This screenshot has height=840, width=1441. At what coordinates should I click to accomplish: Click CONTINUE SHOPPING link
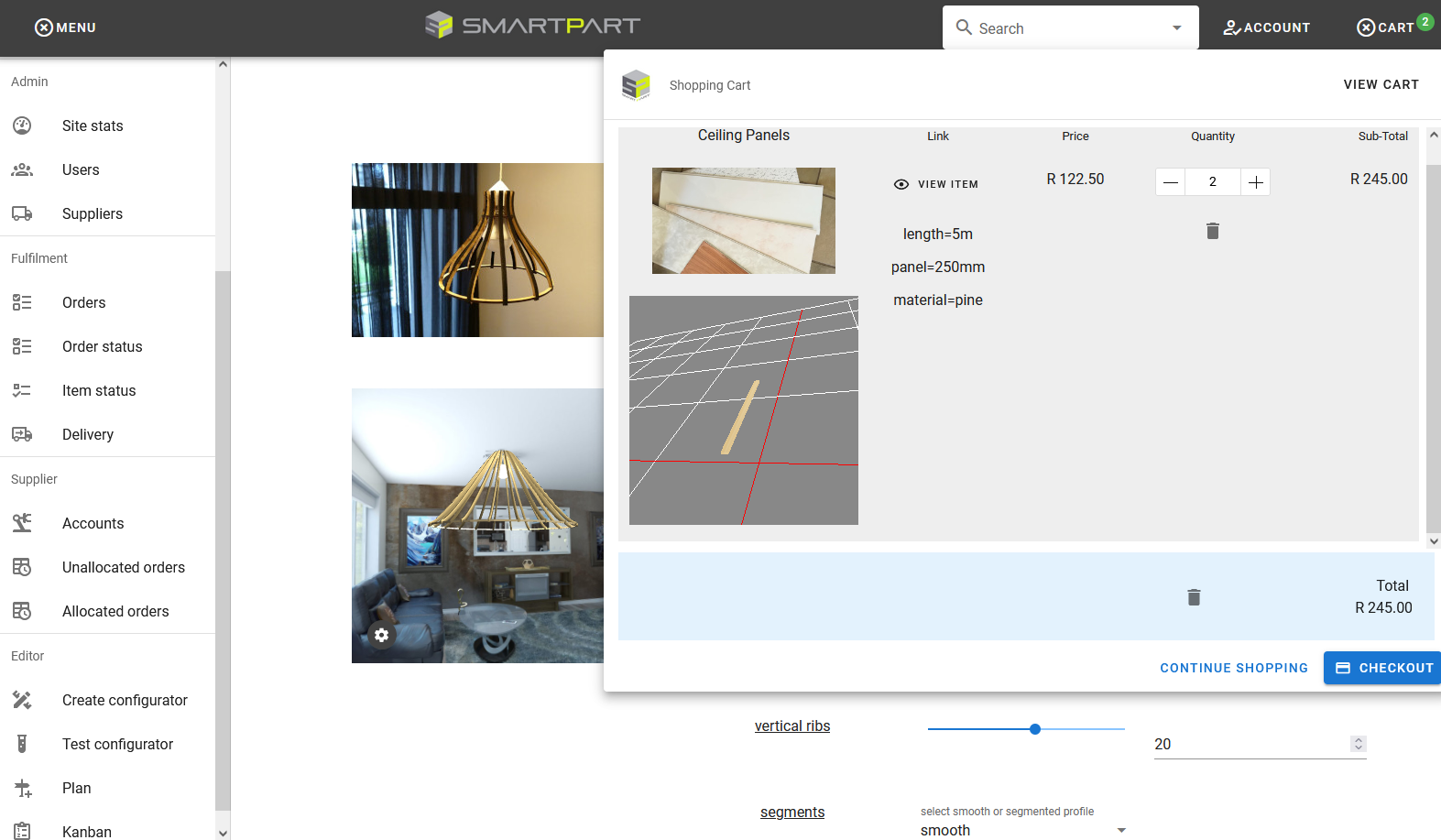coord(1233,668)
